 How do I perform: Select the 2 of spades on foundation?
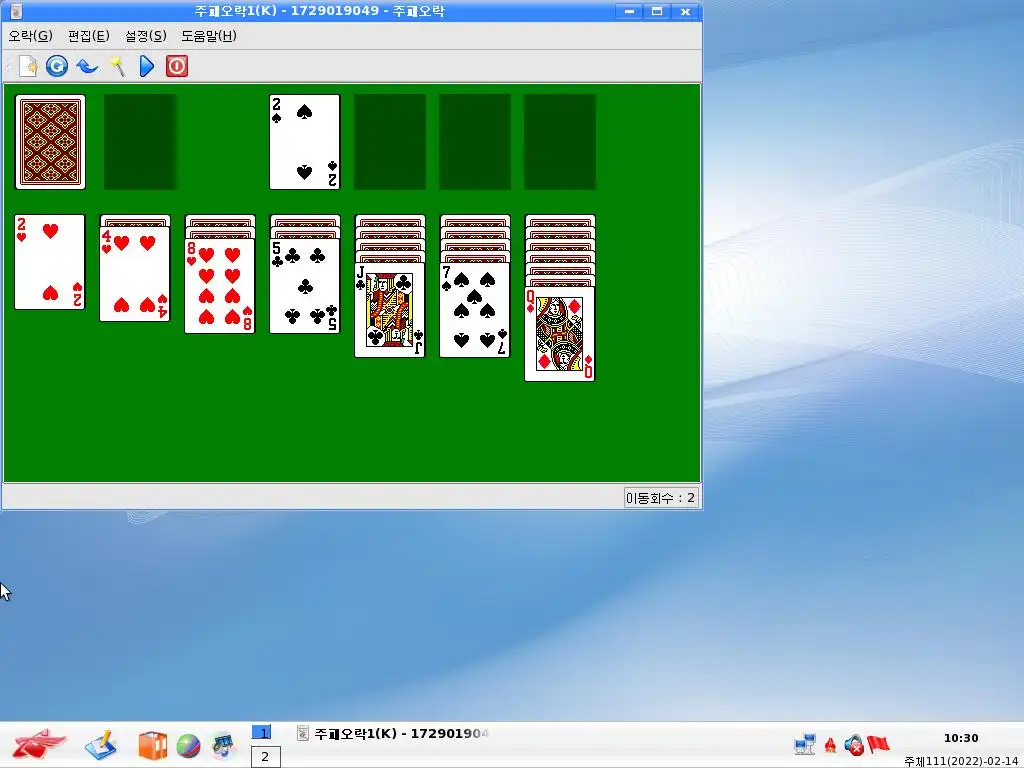(305, 142)
